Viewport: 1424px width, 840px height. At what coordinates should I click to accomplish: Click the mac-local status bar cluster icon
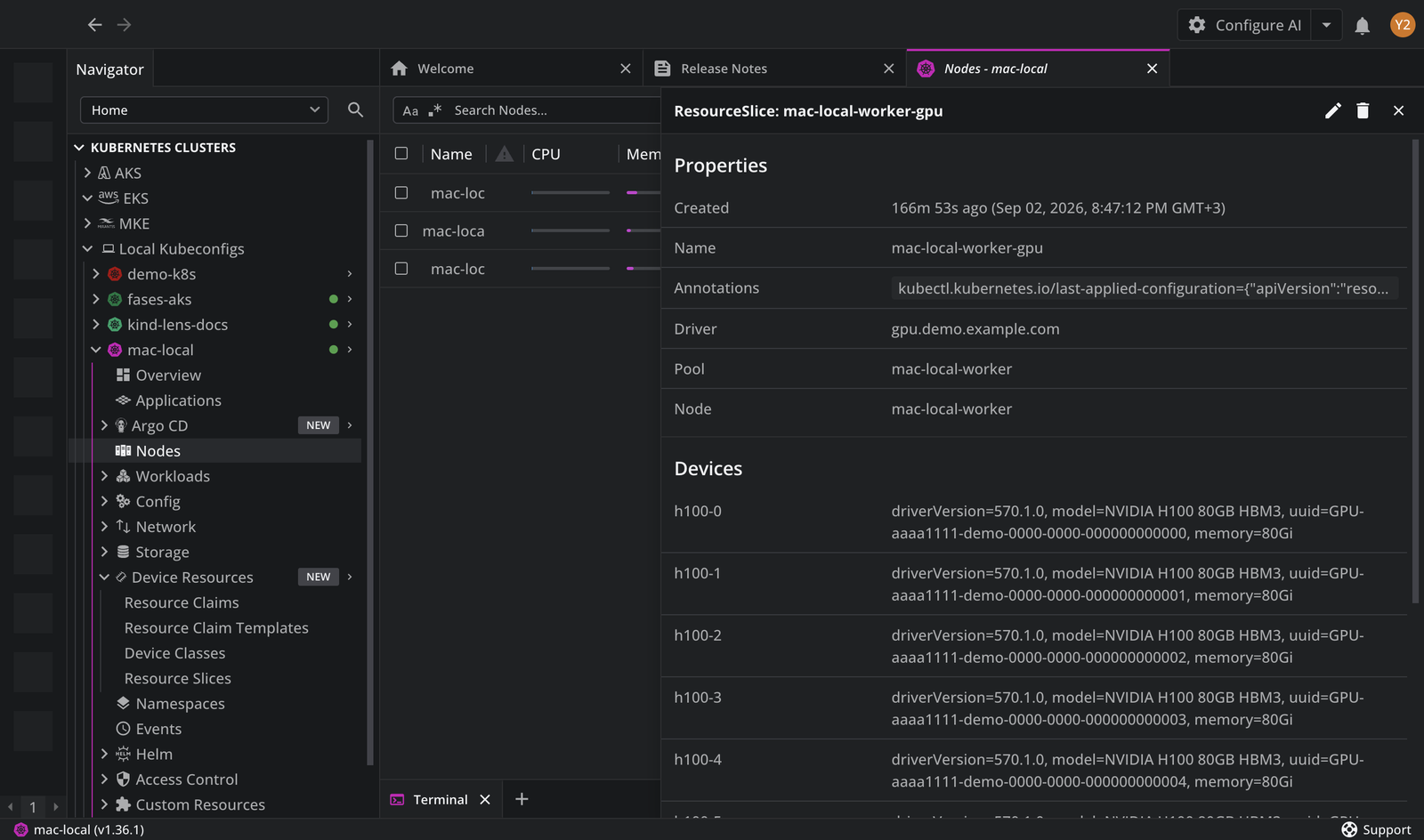pos(20,829)
